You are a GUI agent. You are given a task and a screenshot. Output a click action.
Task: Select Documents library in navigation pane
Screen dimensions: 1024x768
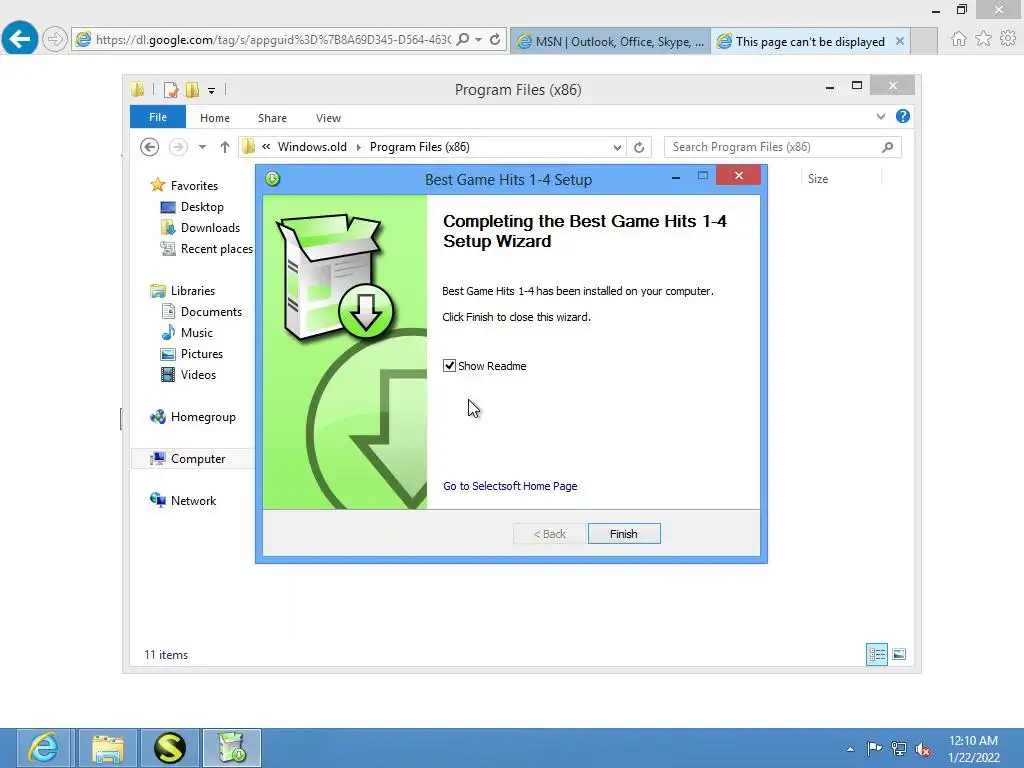[x=211, y=312]
